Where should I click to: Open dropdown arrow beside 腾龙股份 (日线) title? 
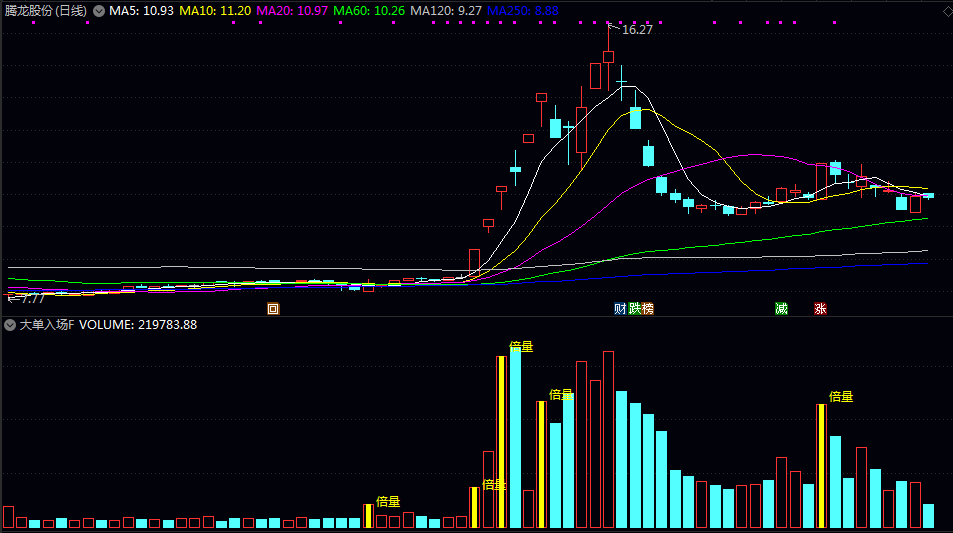(x=98, y=10)
